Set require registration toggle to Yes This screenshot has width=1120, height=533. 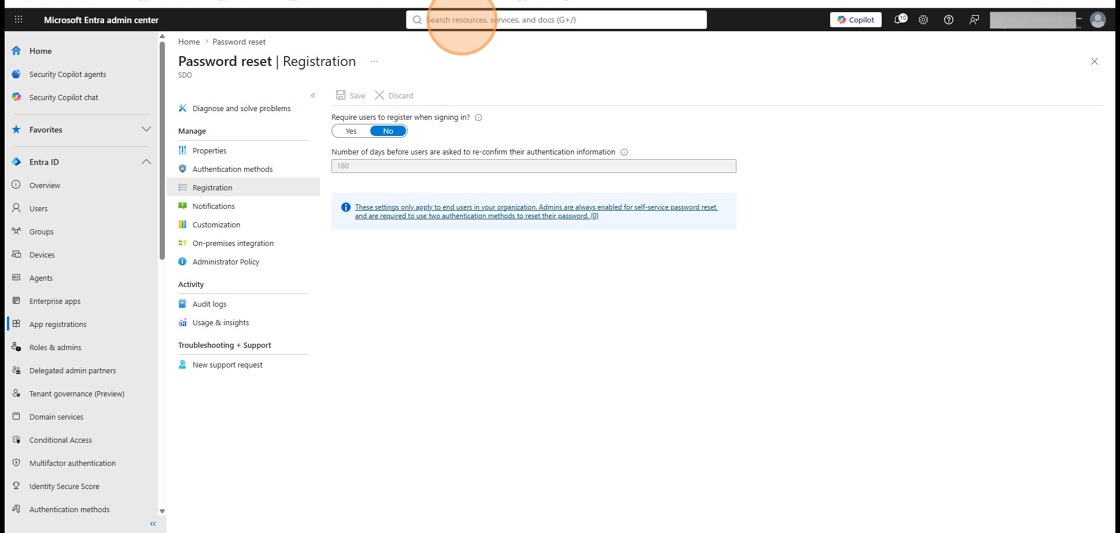(x=351, y=131)
